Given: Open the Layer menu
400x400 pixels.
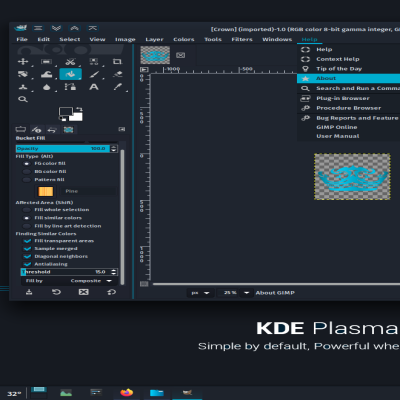Looking at the screenshot, I should tap(154, 39).
